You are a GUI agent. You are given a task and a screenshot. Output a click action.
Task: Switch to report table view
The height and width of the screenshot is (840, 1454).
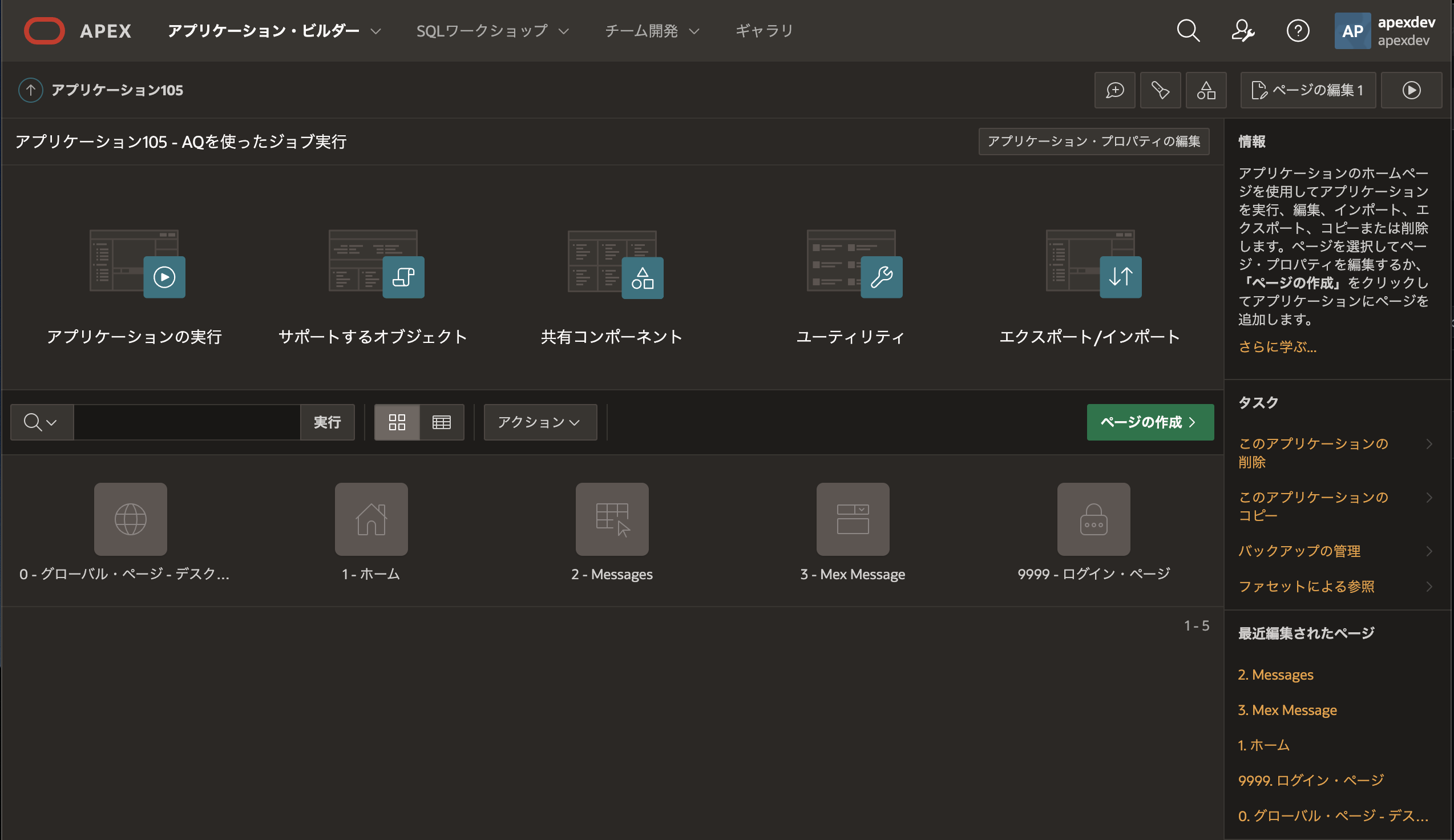(x=441, y=422)
